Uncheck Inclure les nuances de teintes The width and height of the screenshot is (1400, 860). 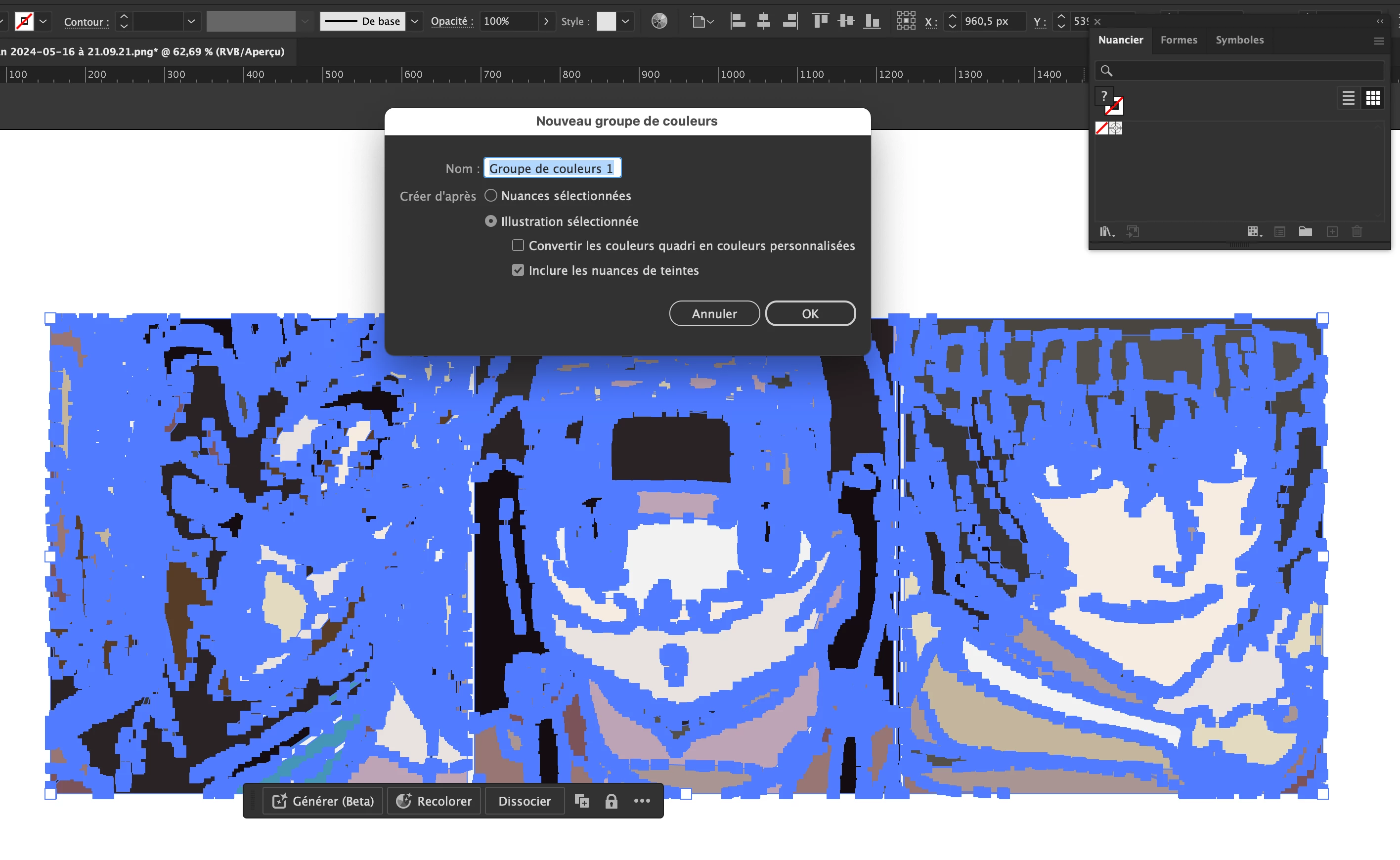point(518,270)
